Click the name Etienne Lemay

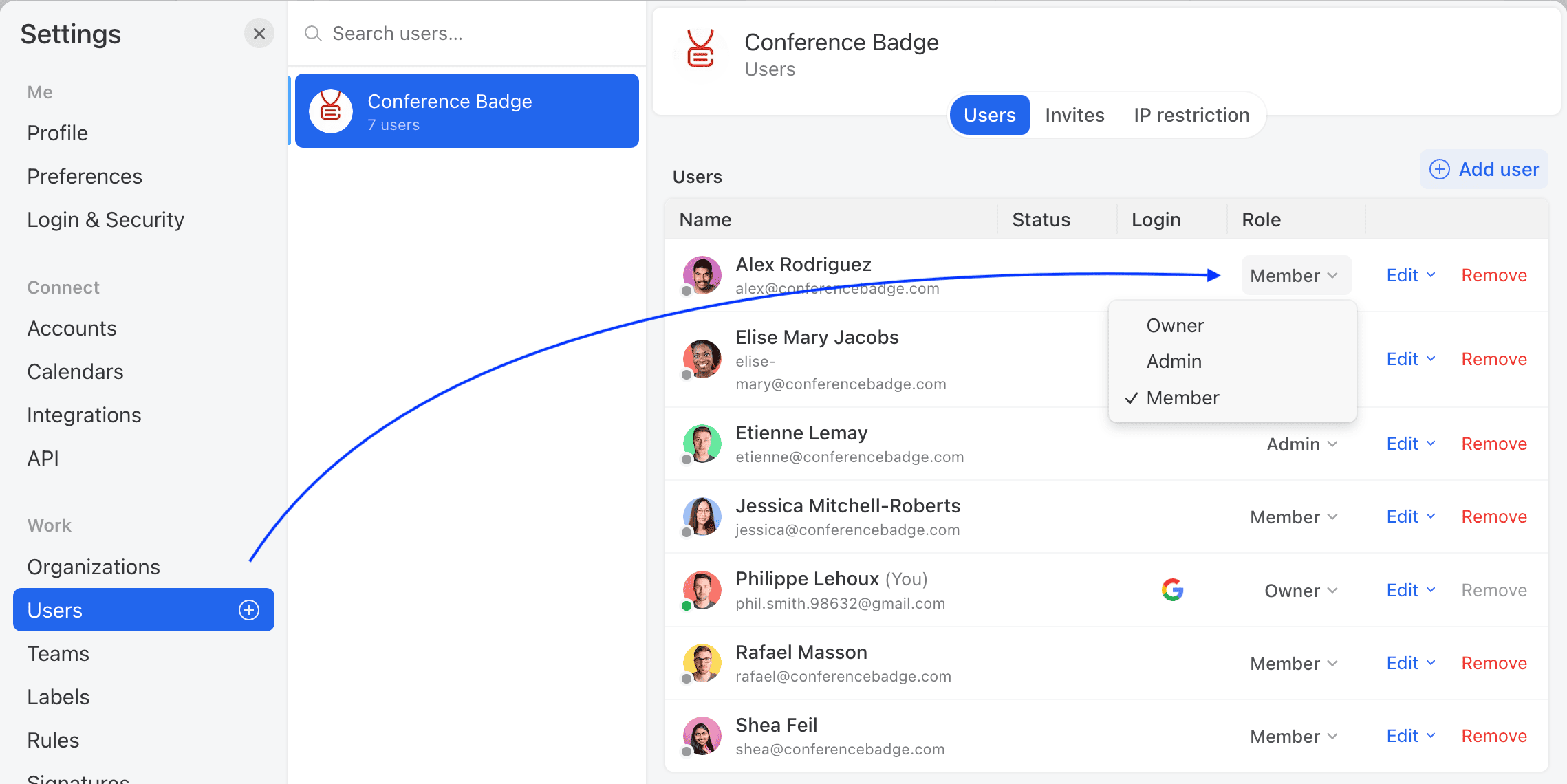pyautogui.click(x=801, y=433)
